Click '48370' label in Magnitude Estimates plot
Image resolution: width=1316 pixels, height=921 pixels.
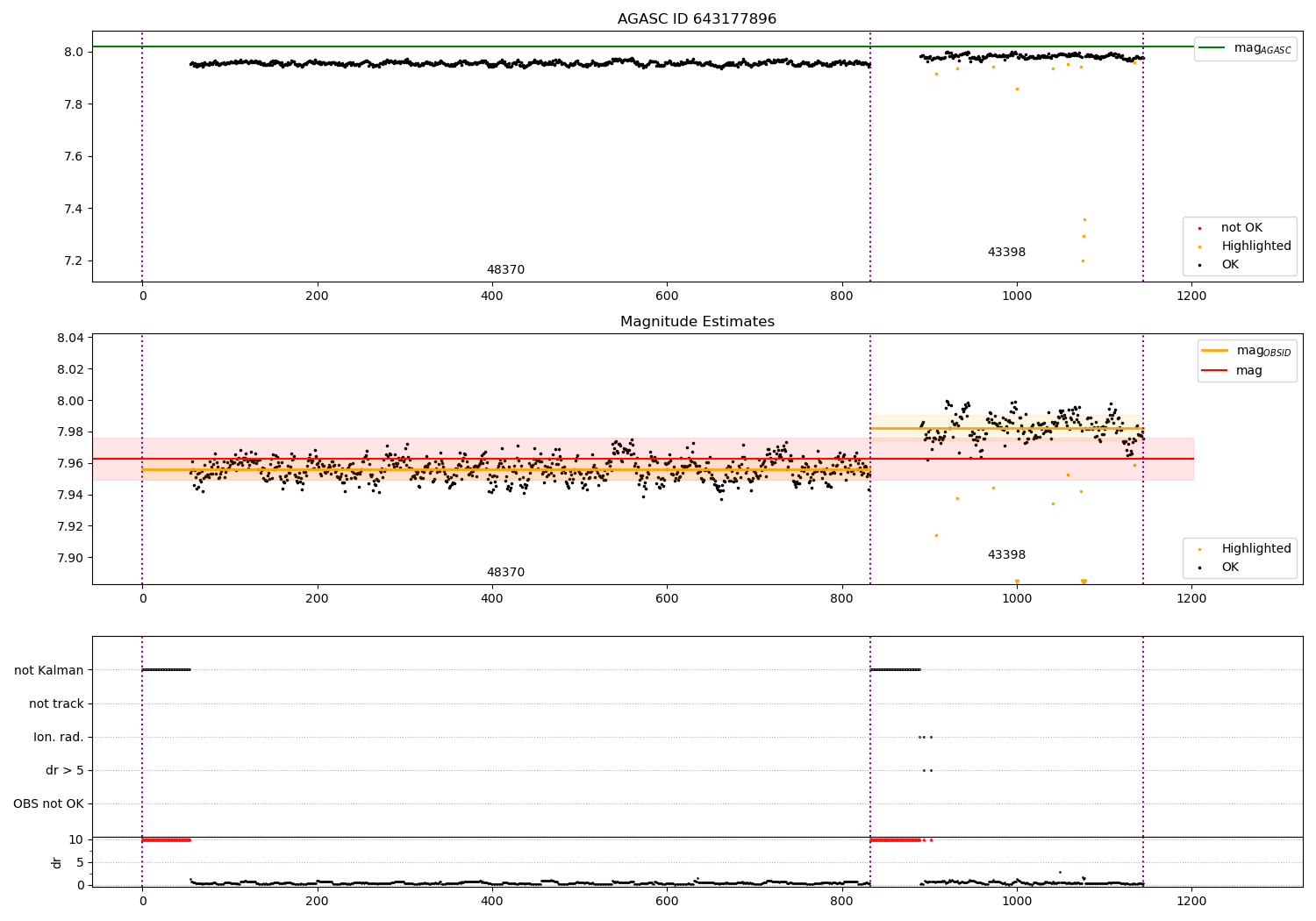[x=505, y=573]
